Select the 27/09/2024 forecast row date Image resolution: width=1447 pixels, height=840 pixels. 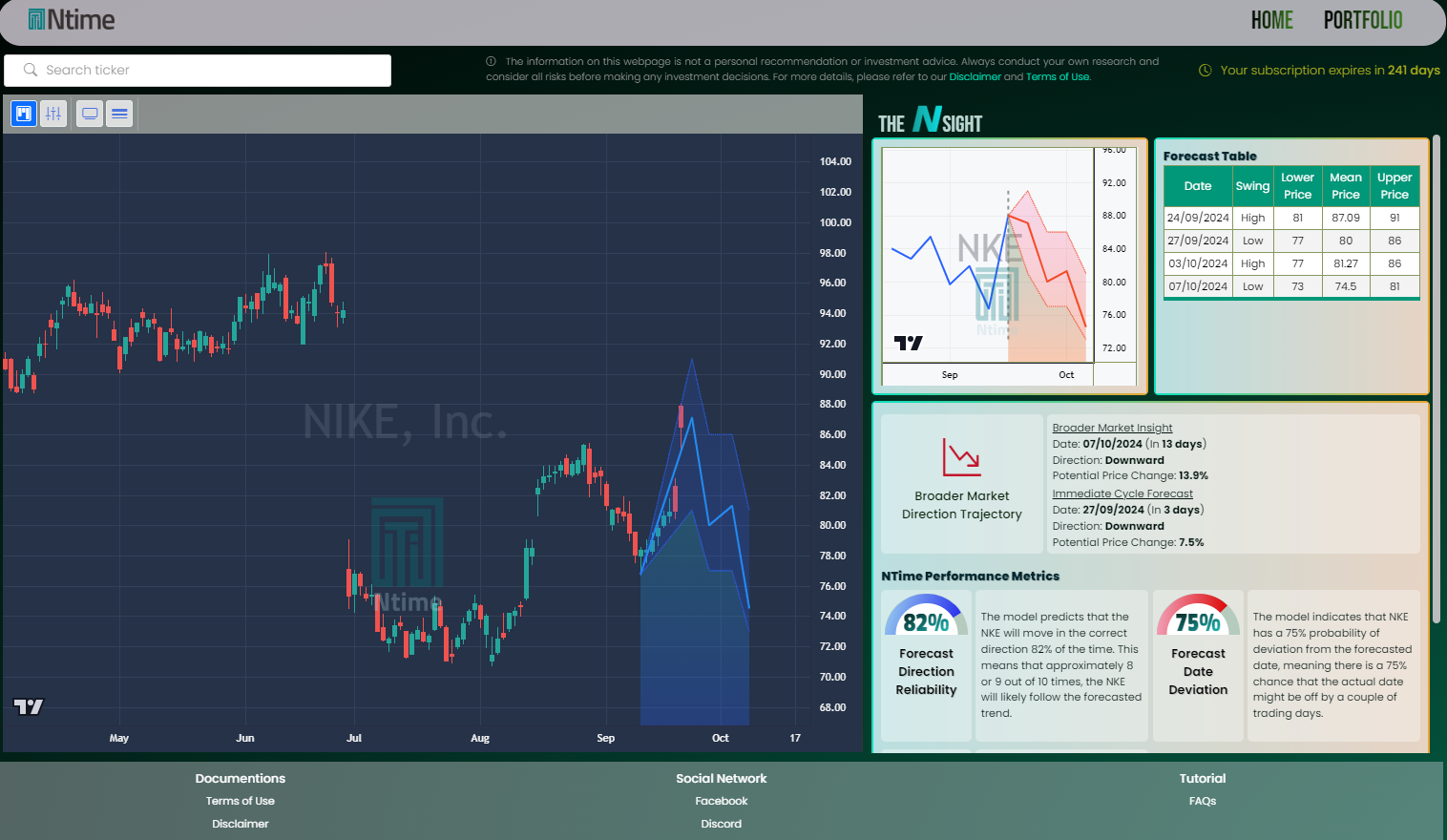click(x=1198, y=241)
